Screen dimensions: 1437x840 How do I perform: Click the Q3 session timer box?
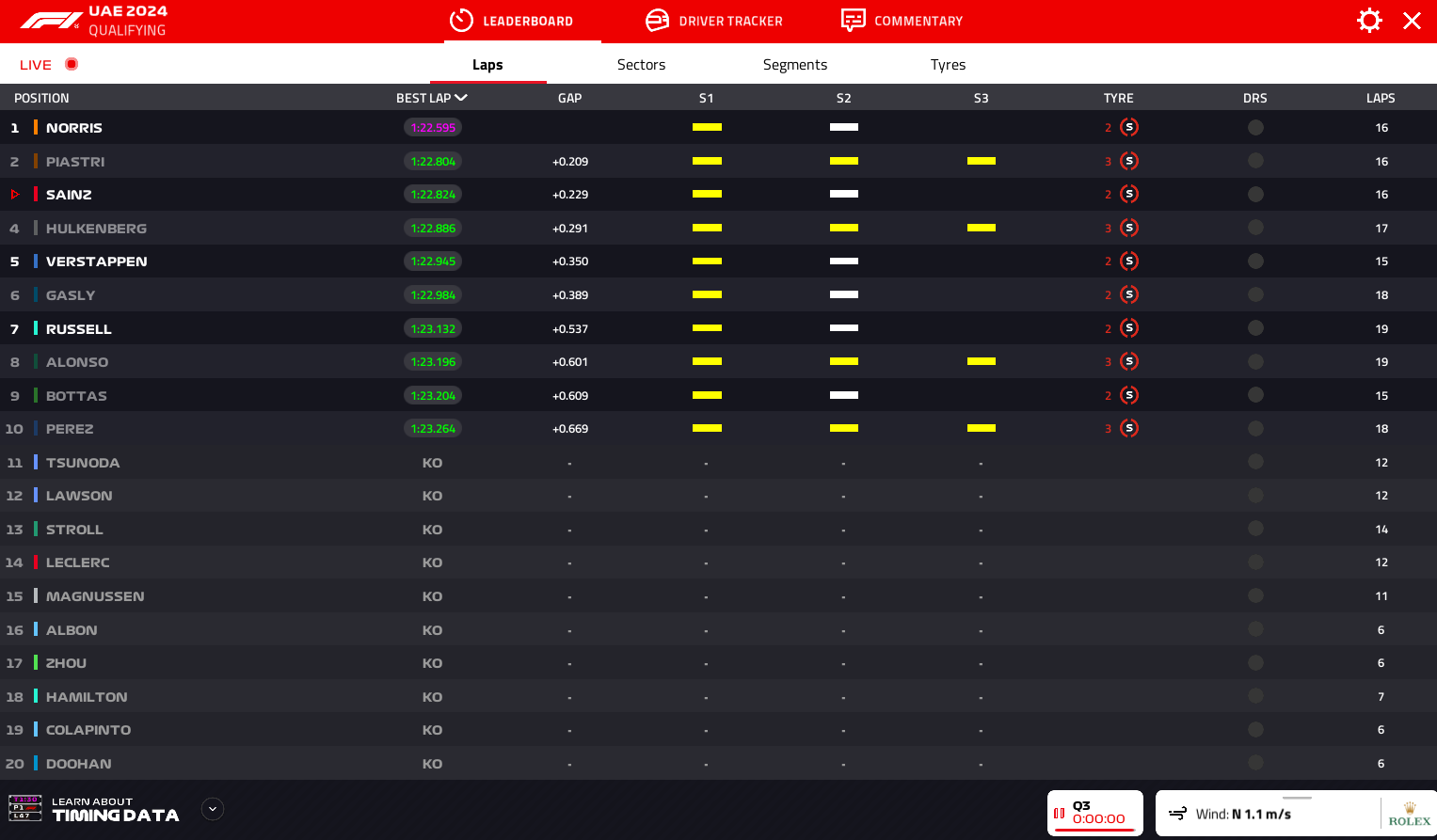point(1095,813)
